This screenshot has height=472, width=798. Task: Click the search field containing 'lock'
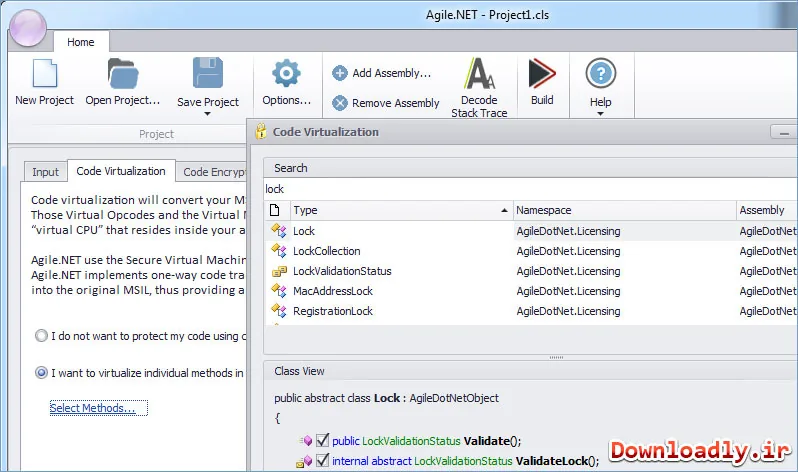pyautogui.click(x=531, y=189)
